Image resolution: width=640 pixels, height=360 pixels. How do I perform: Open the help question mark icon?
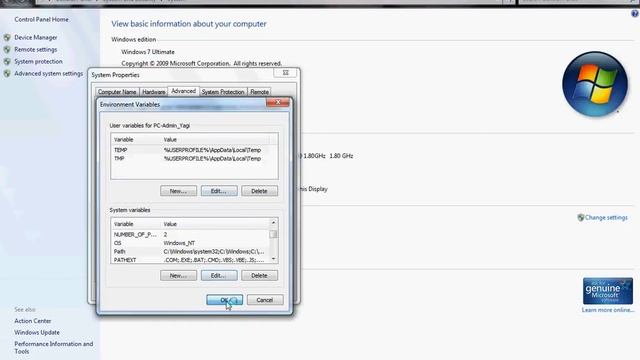point(635,13)
